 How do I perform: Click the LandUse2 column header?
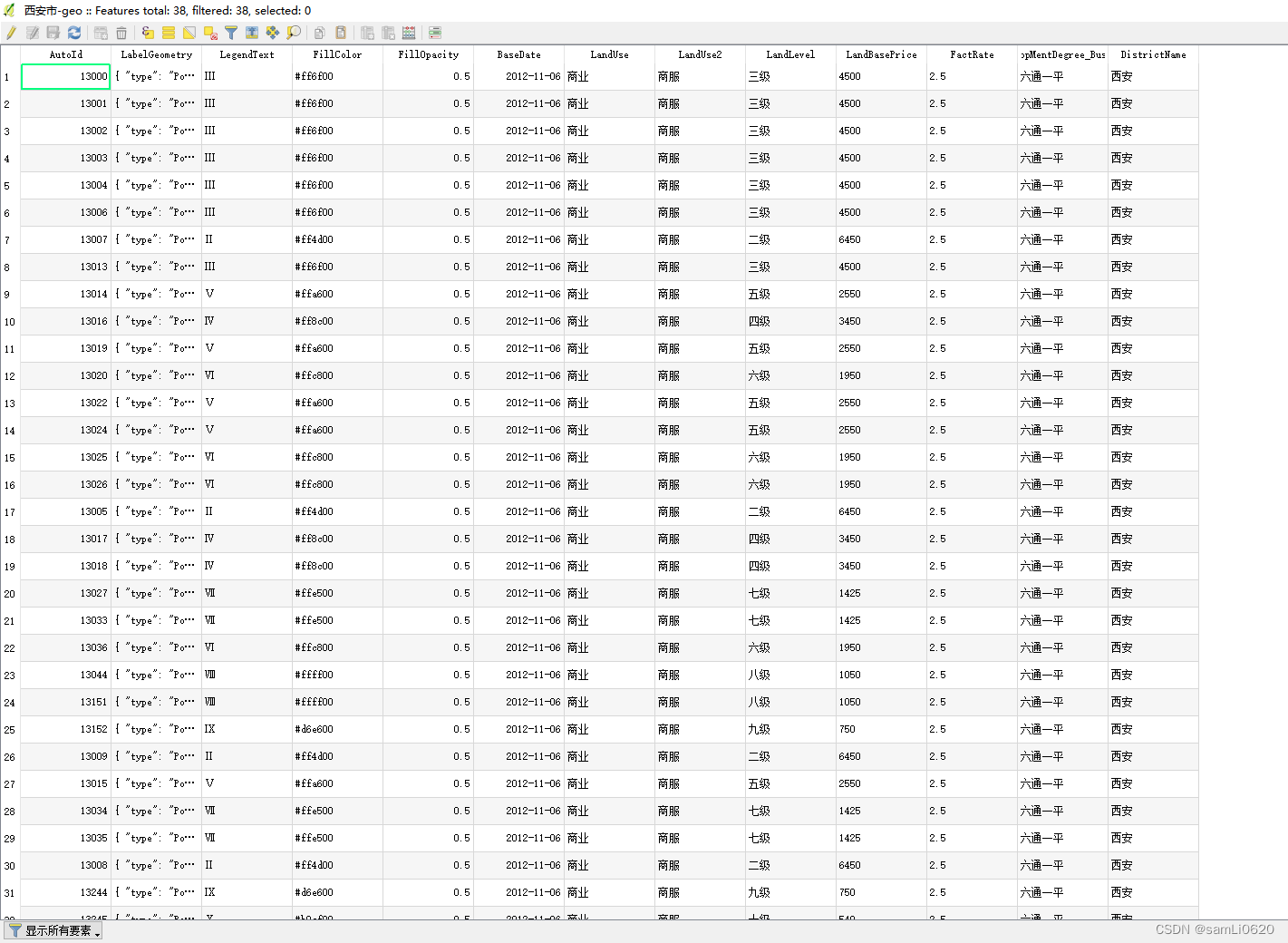[x=700, y=54]
